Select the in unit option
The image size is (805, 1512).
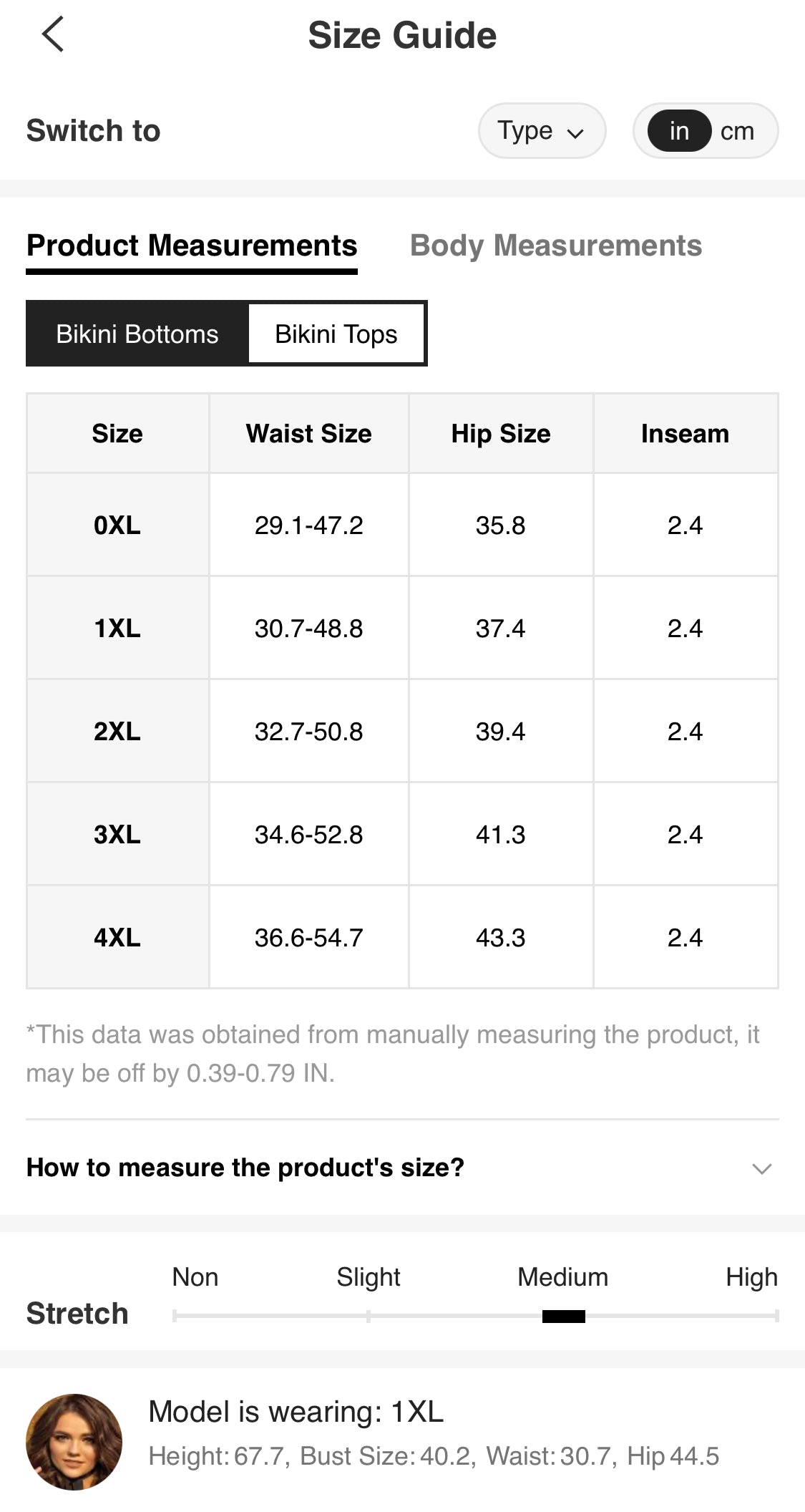tap(679, 131)
